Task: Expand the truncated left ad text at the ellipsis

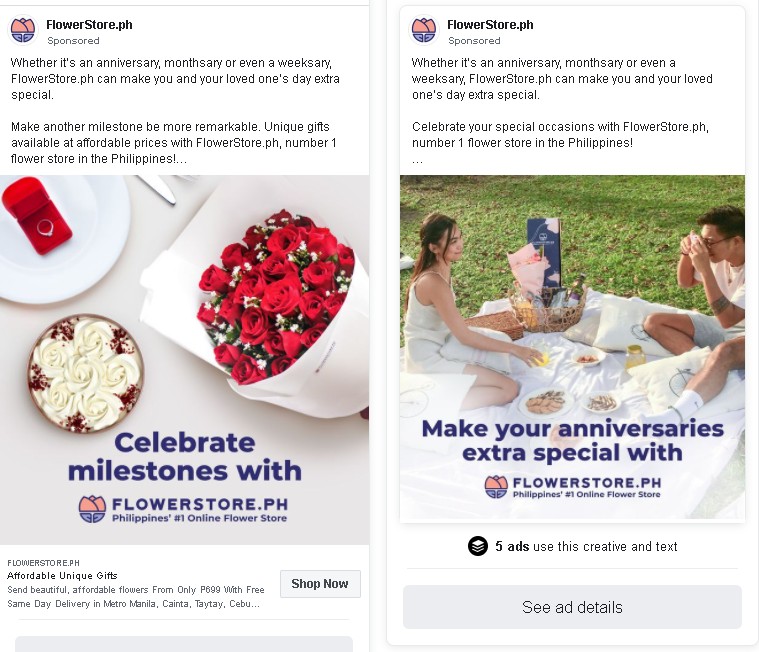Action: [182, 159]
